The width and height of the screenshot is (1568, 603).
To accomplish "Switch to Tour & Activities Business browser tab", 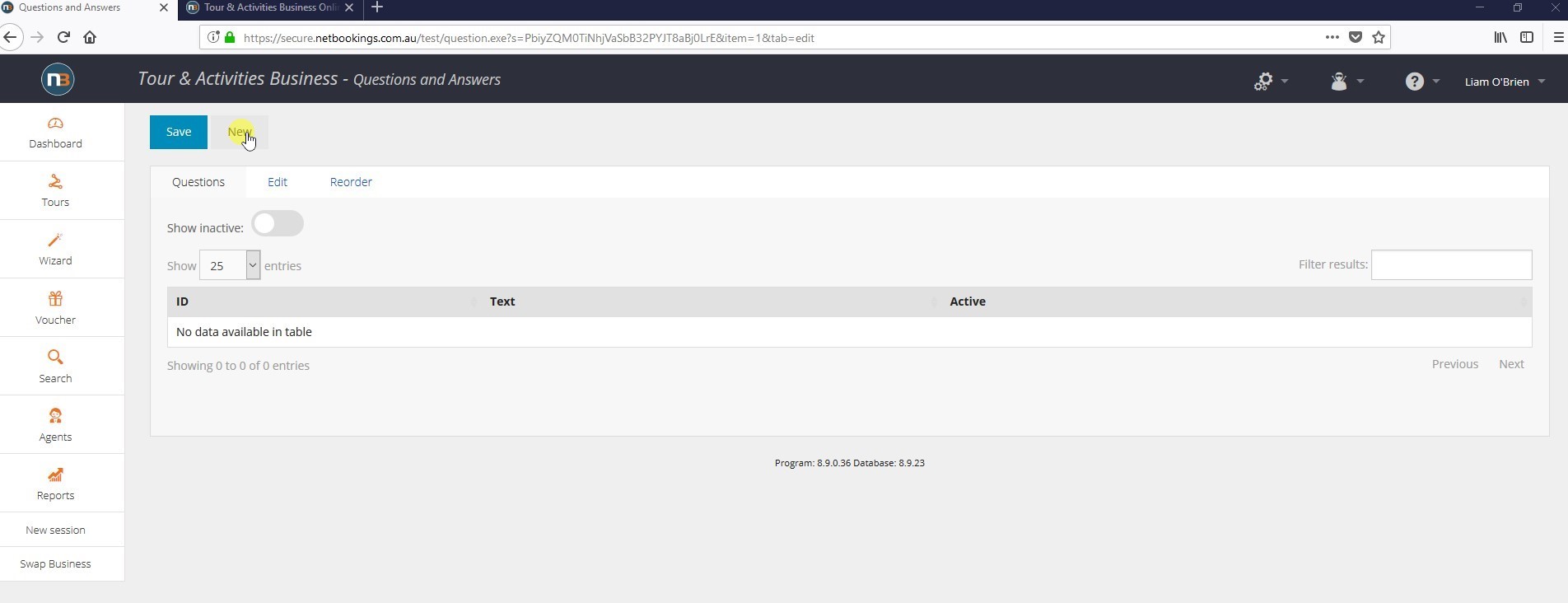I will point(270,7).
